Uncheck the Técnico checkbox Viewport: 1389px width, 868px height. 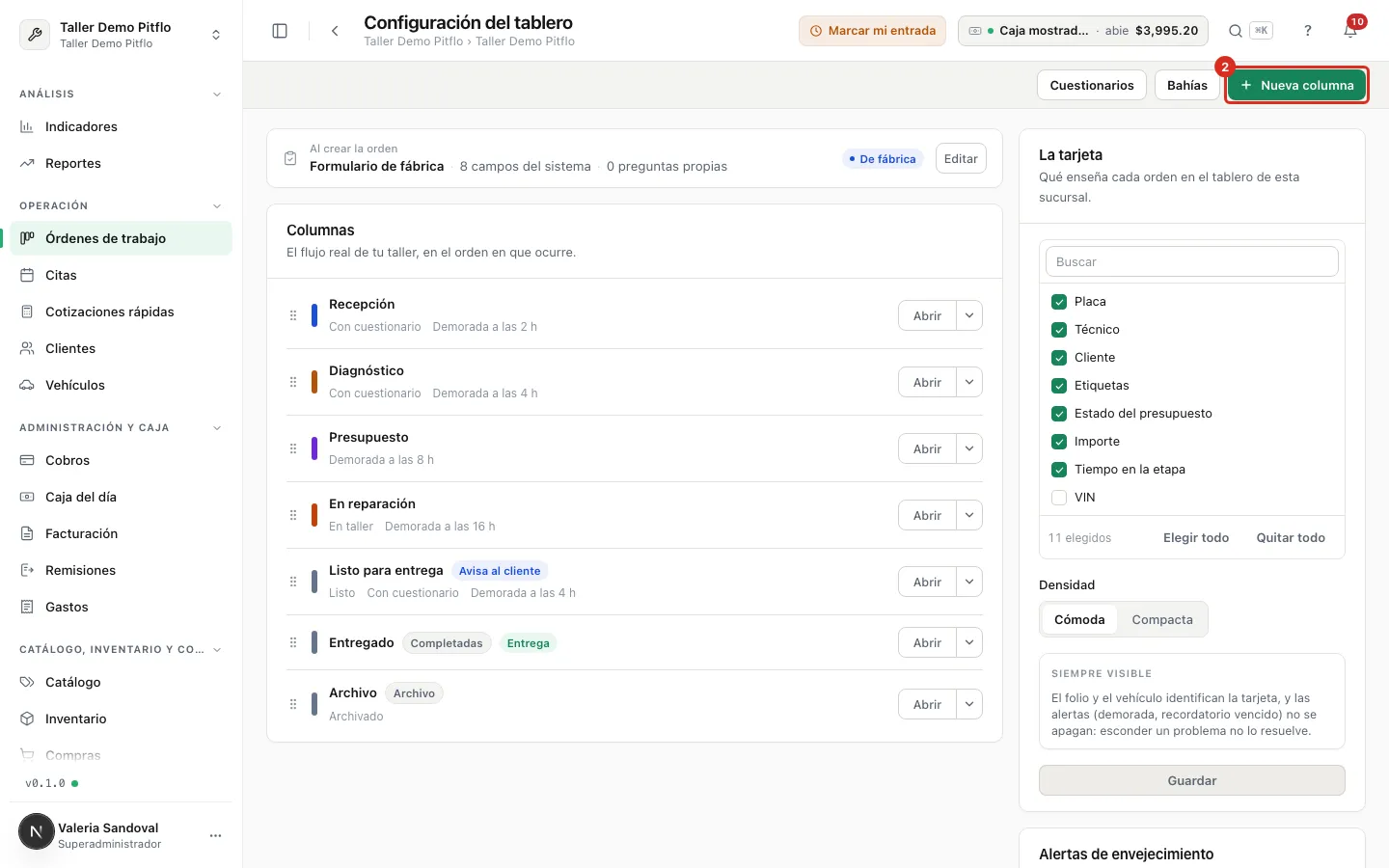pos(1059,330)
